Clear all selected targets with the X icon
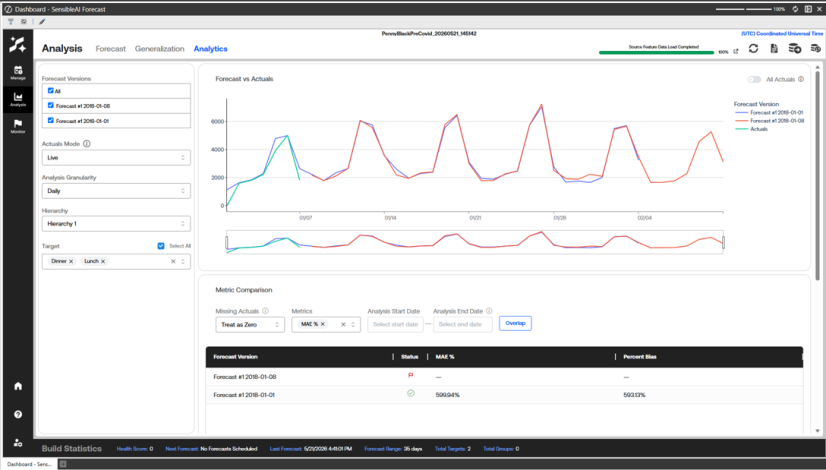Image resolution: width=826 pixels, height=470 pixels. (x=173, y=261)
